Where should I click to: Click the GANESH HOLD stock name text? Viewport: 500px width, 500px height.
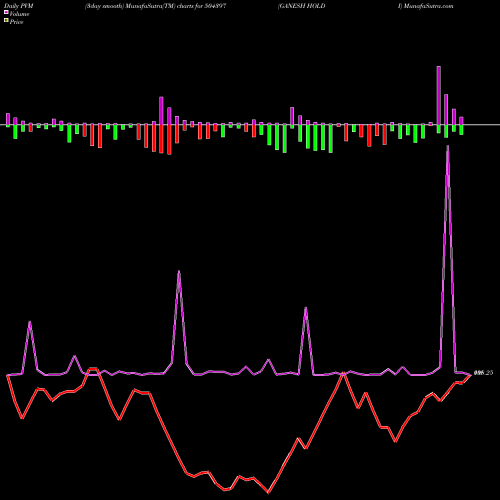coord(301,6)
